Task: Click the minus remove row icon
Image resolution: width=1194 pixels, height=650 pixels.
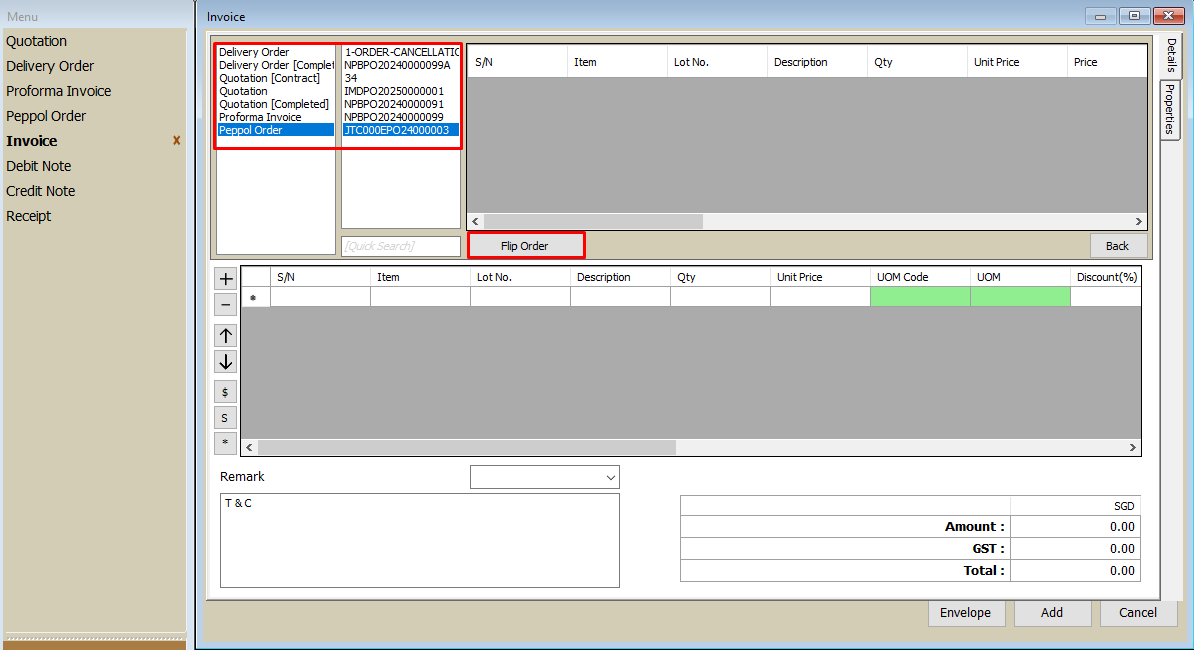Action: tap(226, 305)
